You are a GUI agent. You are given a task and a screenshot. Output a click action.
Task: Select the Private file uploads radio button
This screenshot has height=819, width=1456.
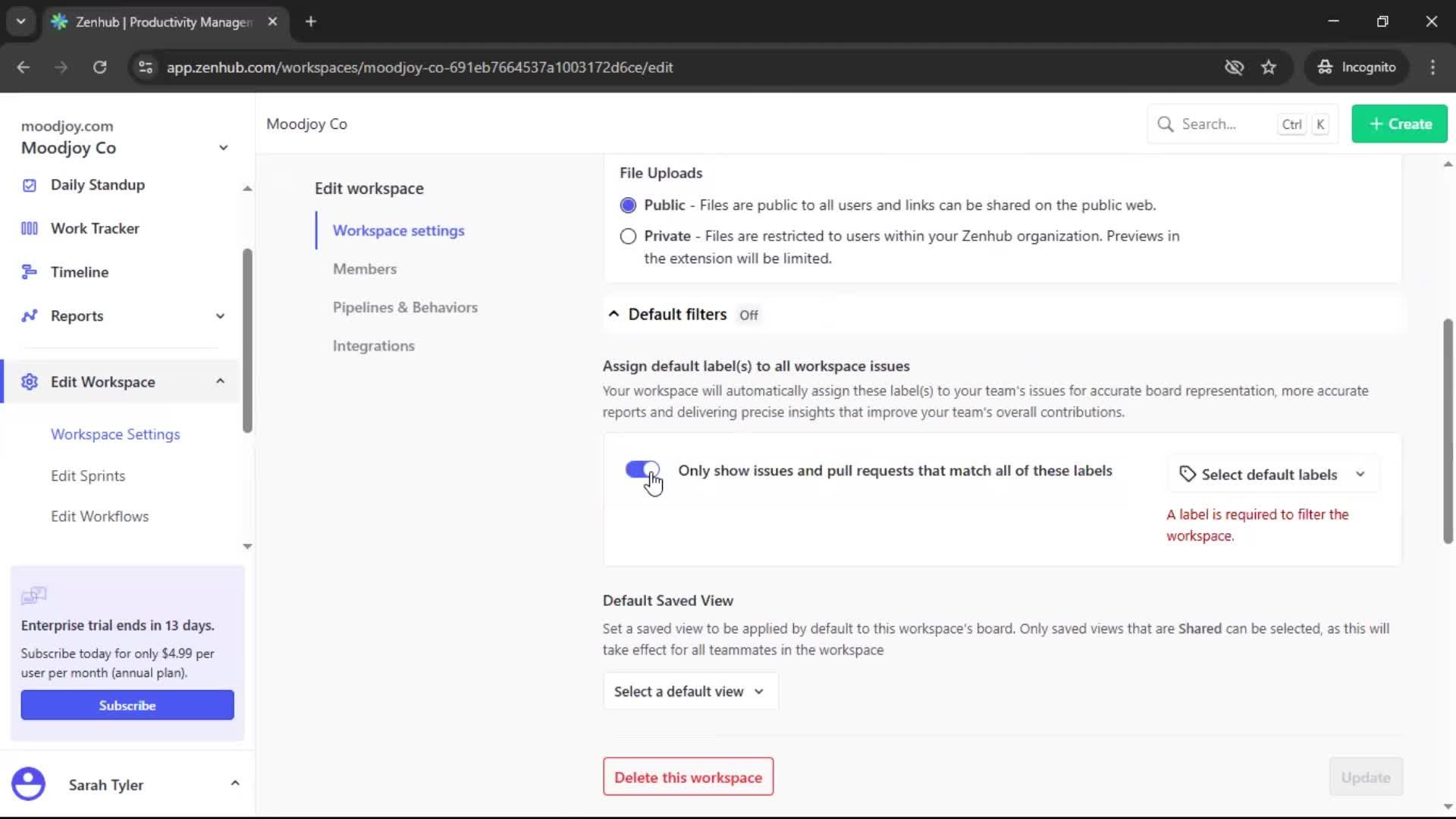(628, 236)
